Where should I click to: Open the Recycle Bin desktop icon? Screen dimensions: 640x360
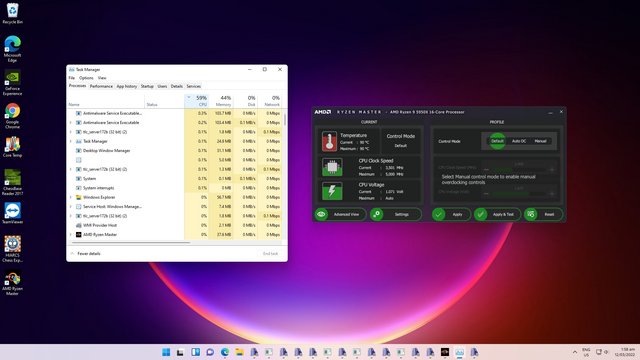12,13
